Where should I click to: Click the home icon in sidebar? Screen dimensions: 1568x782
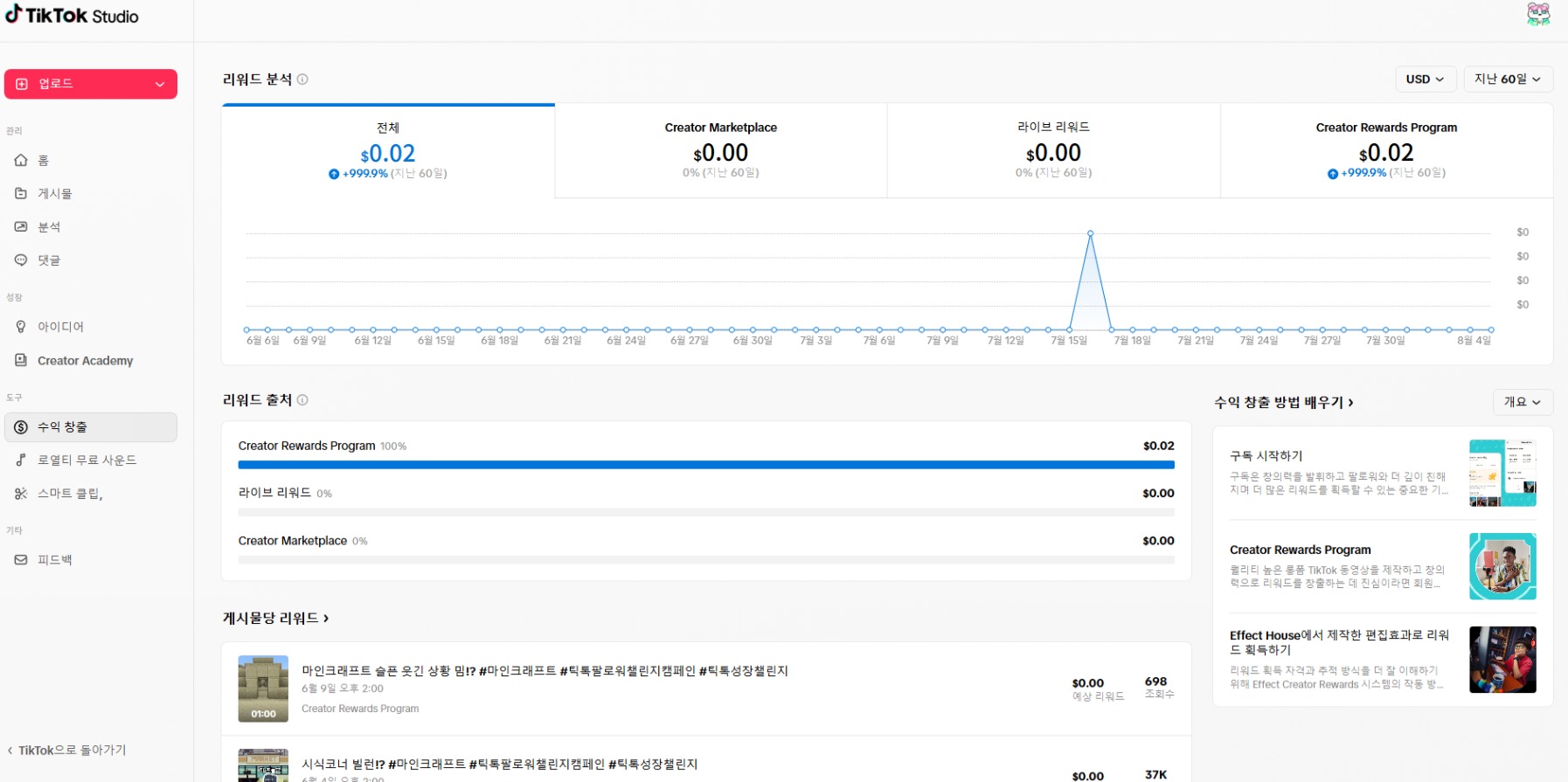coord(21,161)
